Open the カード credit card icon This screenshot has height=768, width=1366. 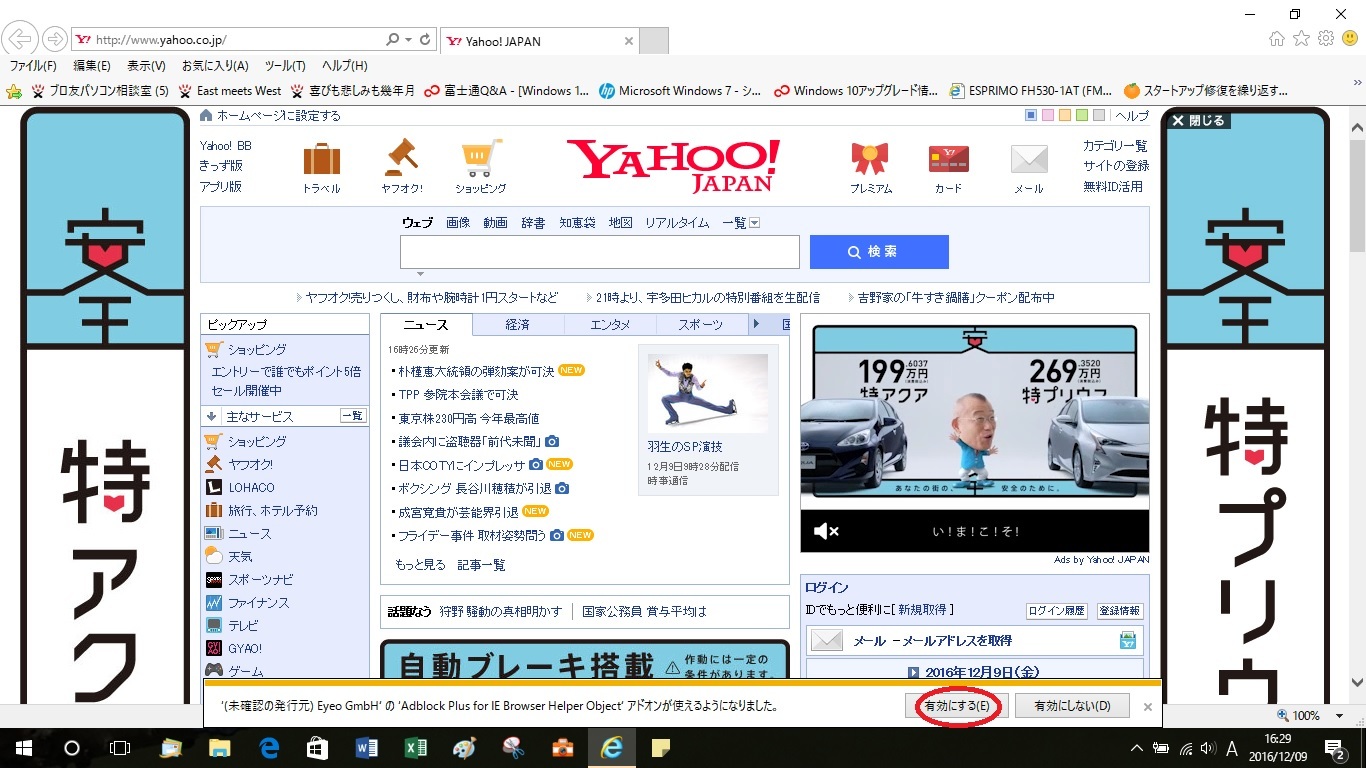[948, 160]
